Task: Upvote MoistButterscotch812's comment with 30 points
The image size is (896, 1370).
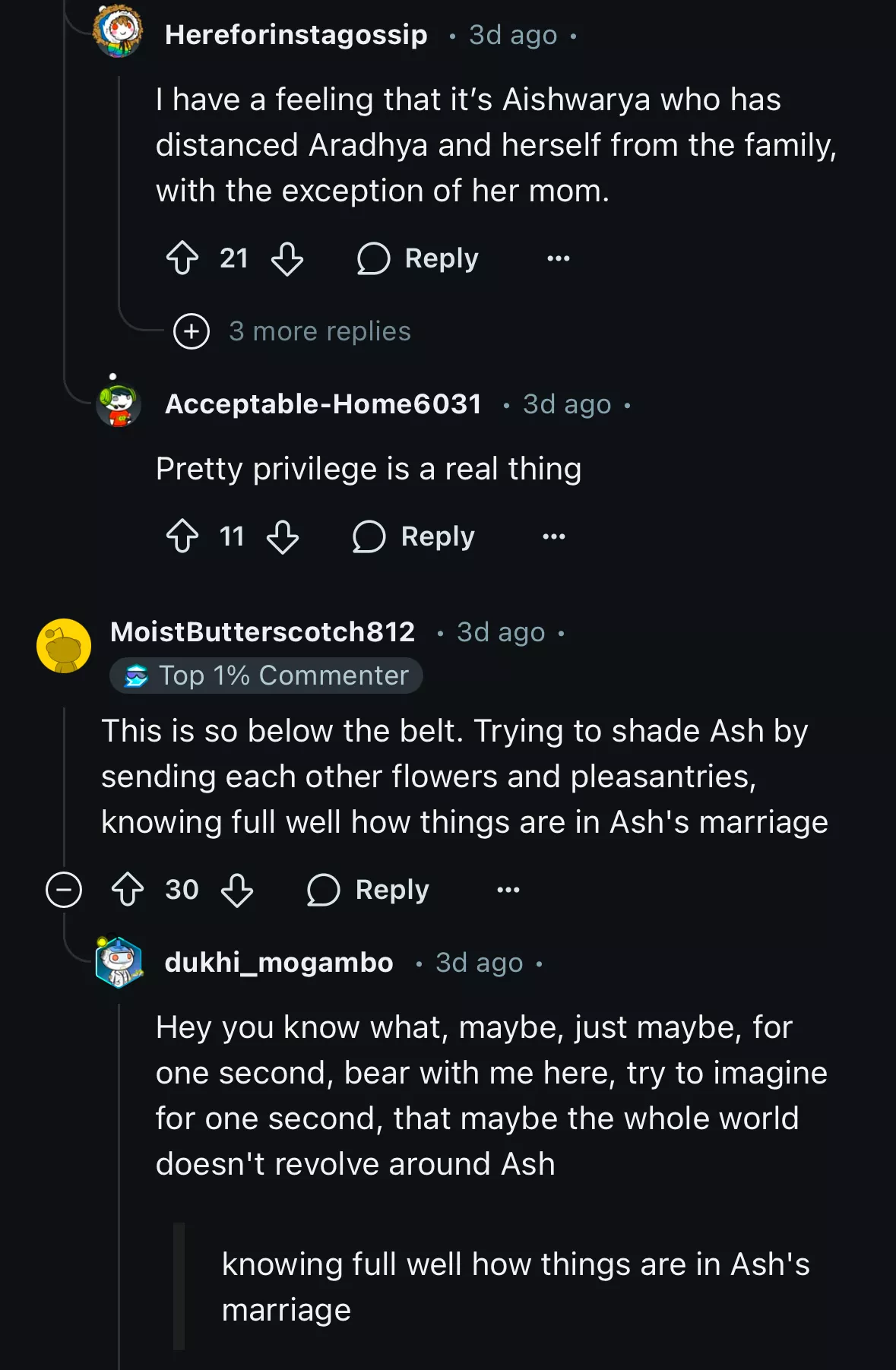Action: (128, 890)
